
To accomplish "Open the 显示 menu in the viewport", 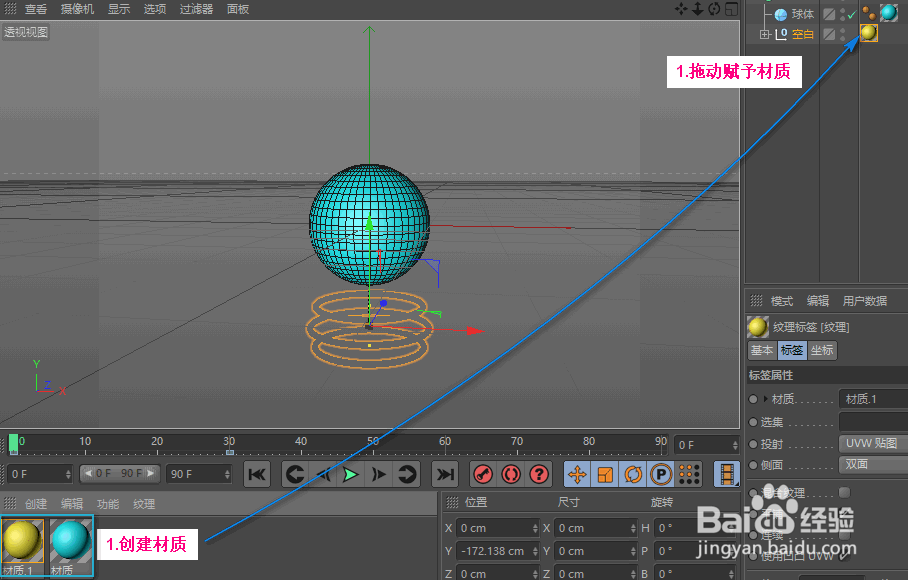I will [117, 9].
